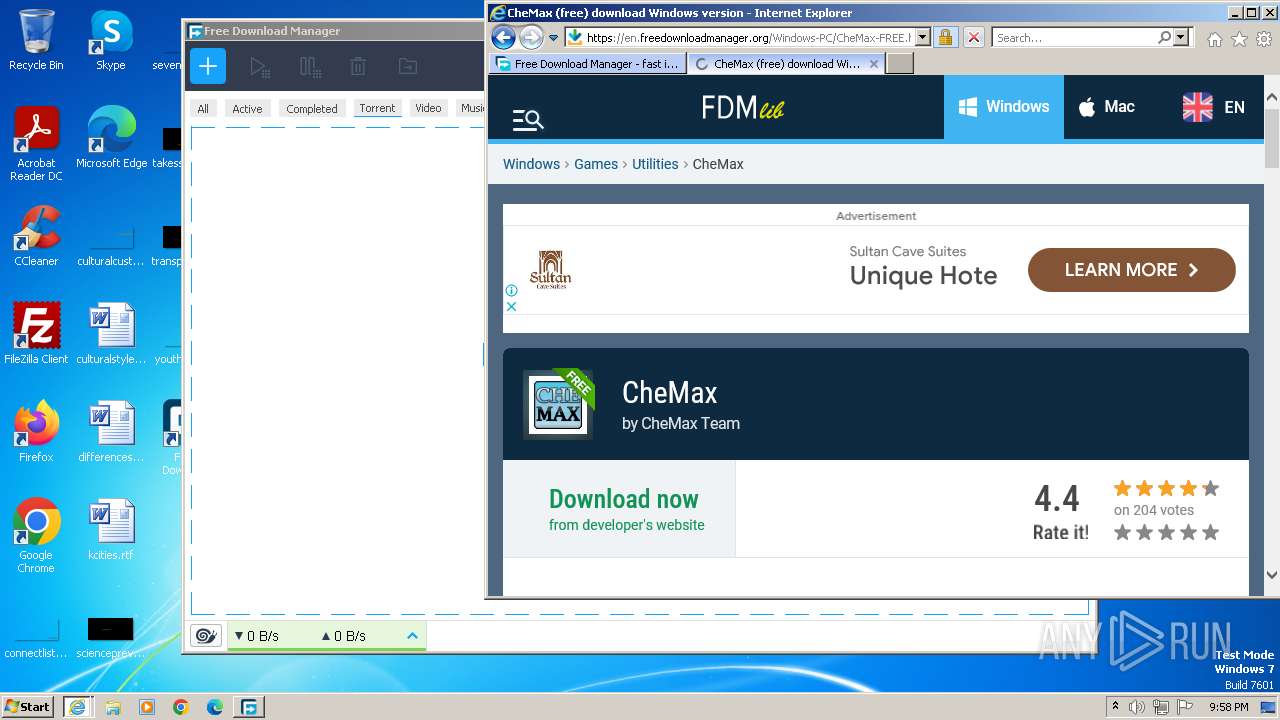Rate CheMax five stars under Rate it
The width and height of the screenshot is (1280, 720).
1211,533
